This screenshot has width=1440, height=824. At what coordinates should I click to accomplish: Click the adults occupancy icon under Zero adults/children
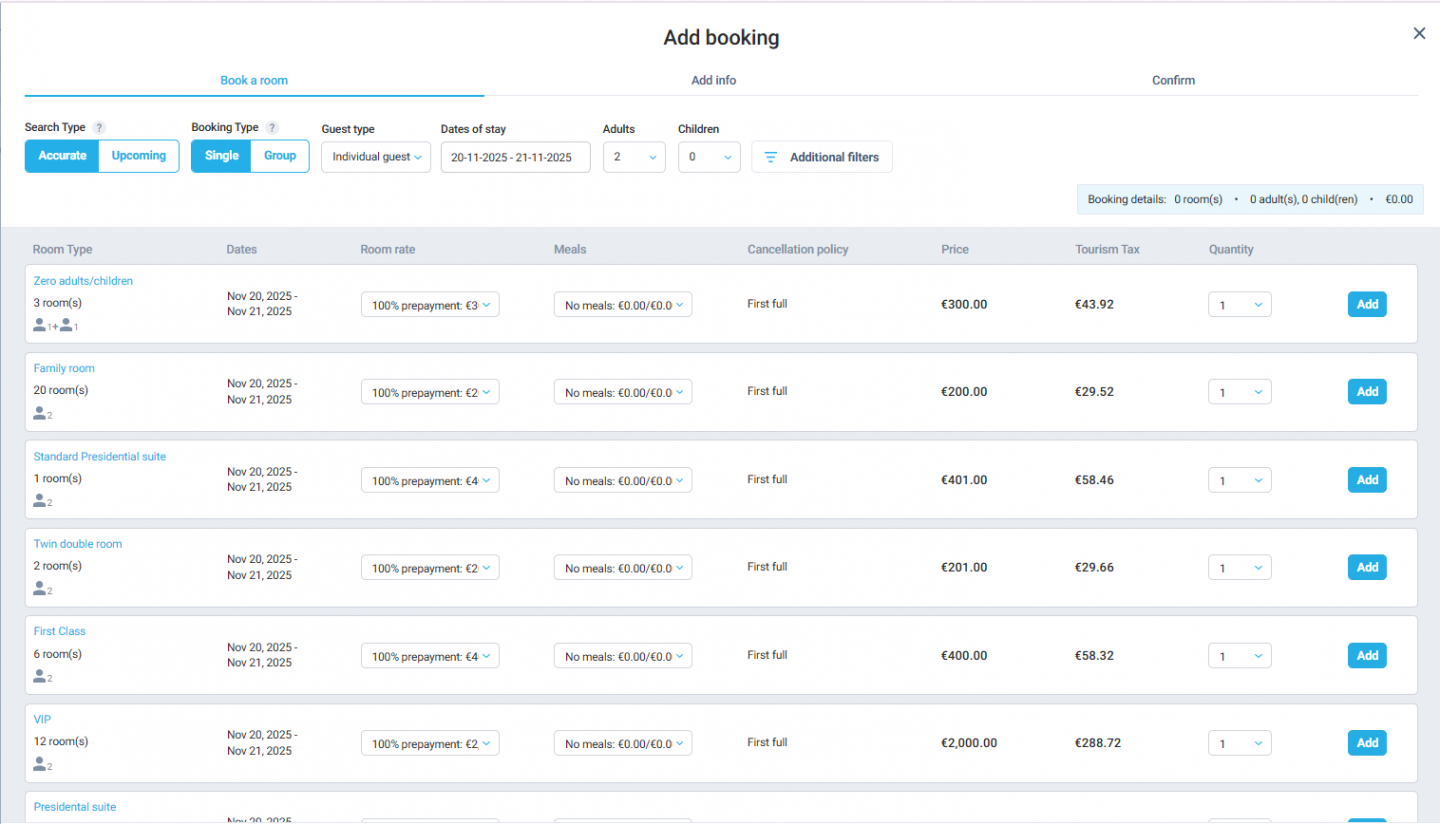point(39,325)
